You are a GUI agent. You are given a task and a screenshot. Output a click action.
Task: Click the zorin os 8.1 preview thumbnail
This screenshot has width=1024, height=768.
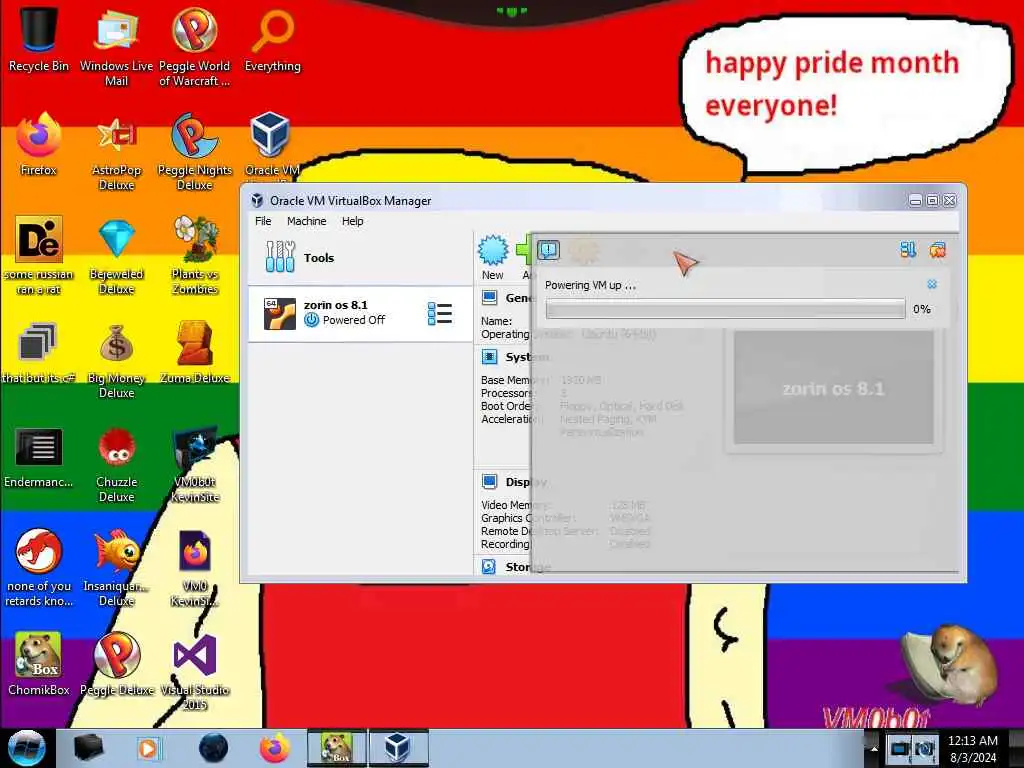click(x=833, y=387)
